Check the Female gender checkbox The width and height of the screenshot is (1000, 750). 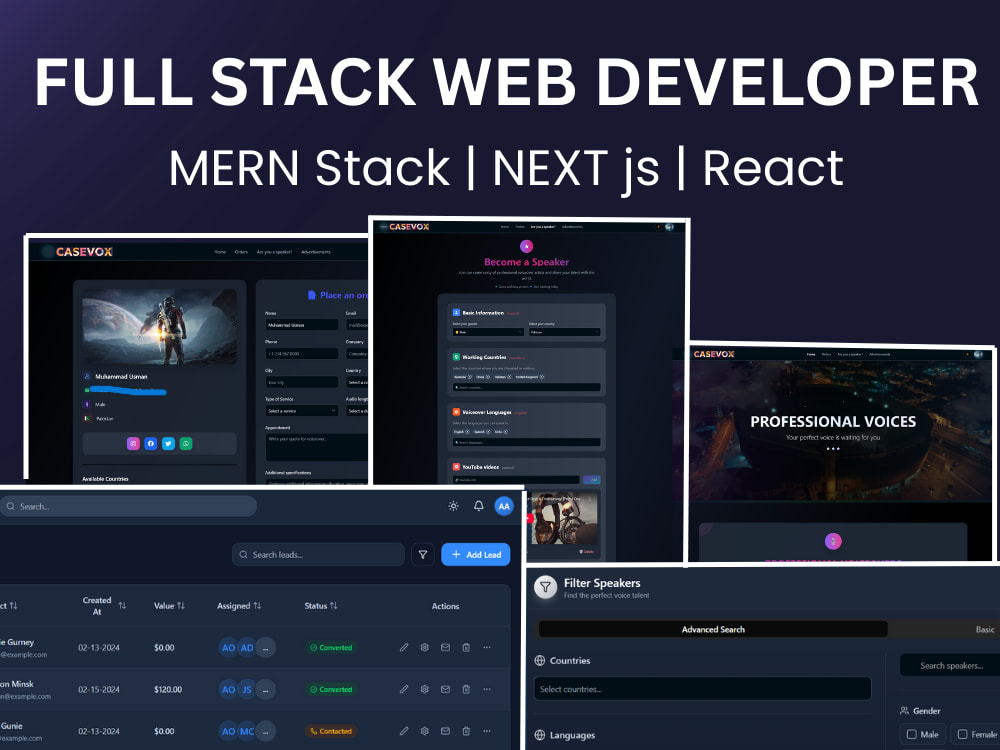pos(962,734)
